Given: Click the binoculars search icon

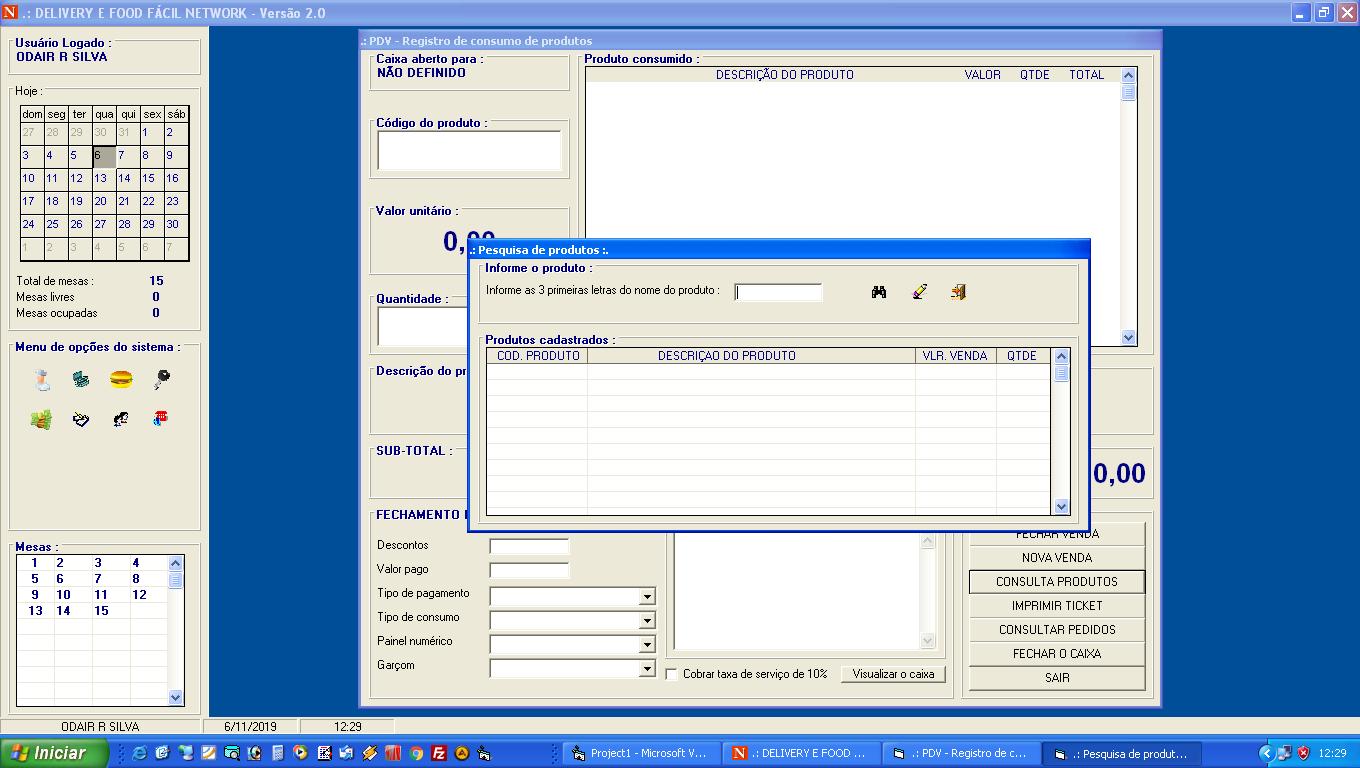Looking at the screenshot, I should 879,292.
